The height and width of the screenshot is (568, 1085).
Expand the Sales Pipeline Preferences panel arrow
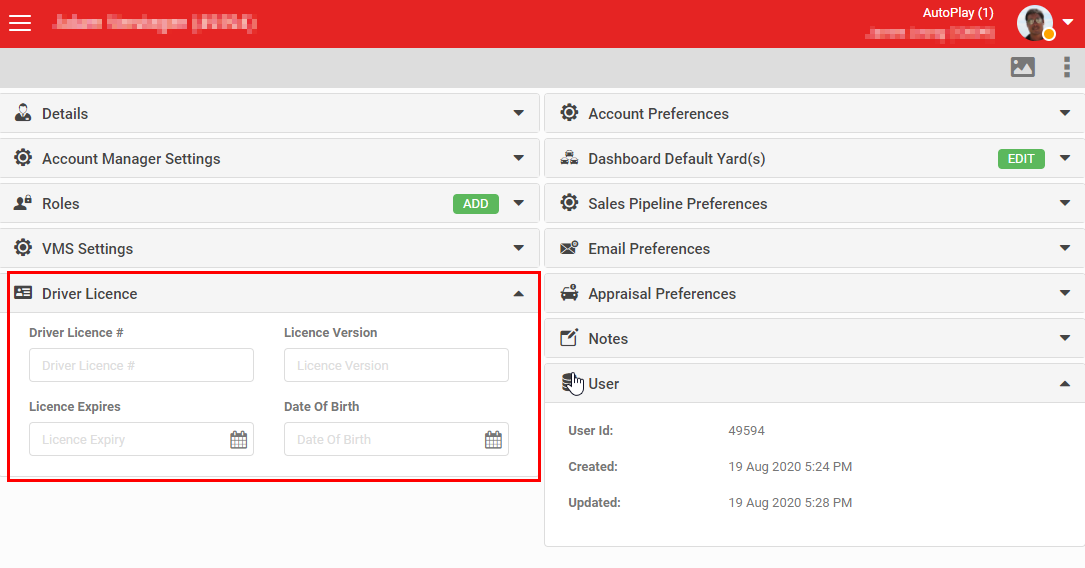click(1065, 203)
